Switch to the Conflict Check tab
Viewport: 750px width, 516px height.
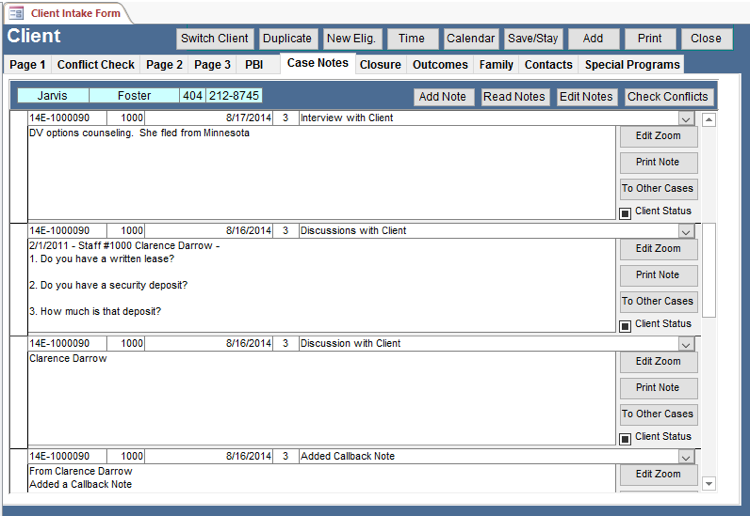tap(96, 65)
